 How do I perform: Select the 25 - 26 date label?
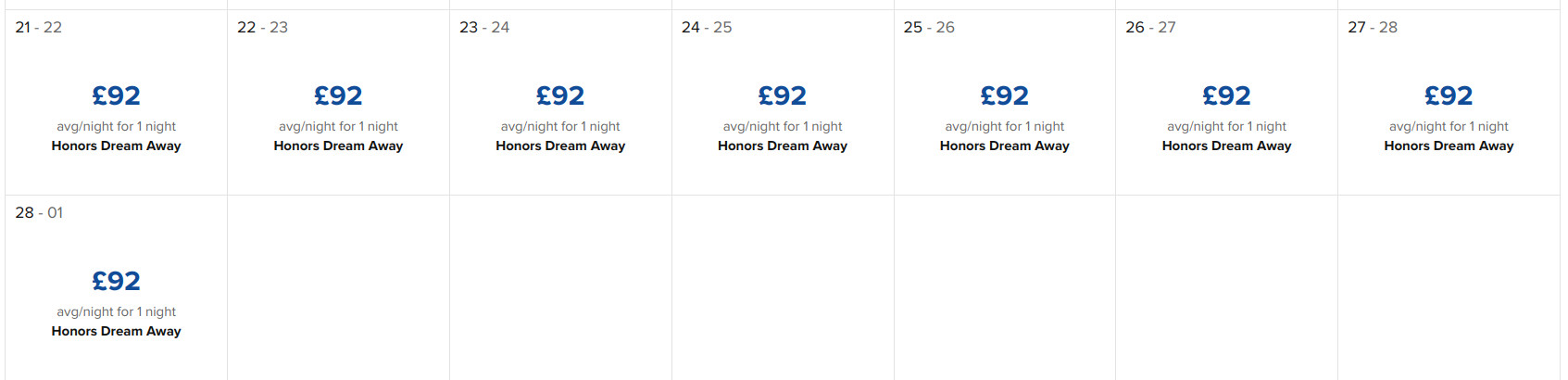coord(929,28)
